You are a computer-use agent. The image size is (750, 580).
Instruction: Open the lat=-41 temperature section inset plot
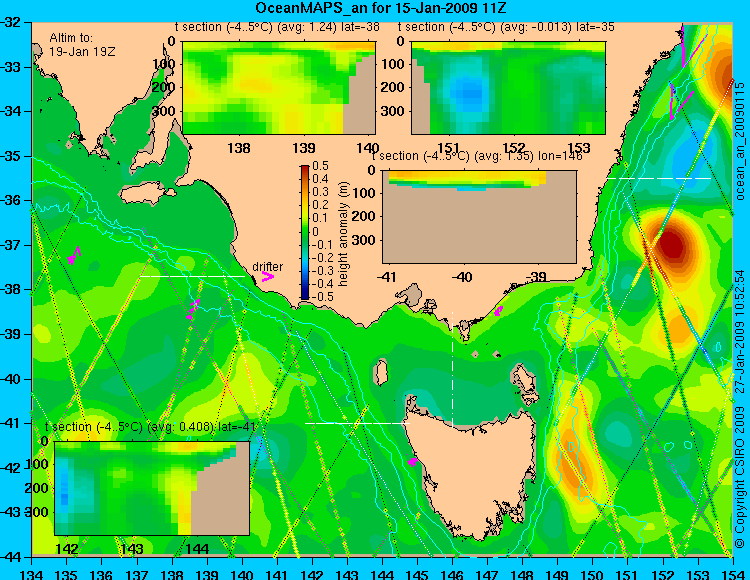pyautogui.click(x=152, y=488)
